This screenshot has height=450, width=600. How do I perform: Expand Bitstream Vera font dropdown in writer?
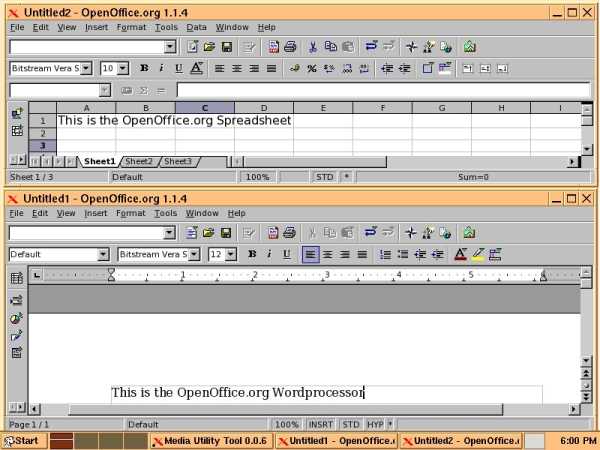point(194,254)
